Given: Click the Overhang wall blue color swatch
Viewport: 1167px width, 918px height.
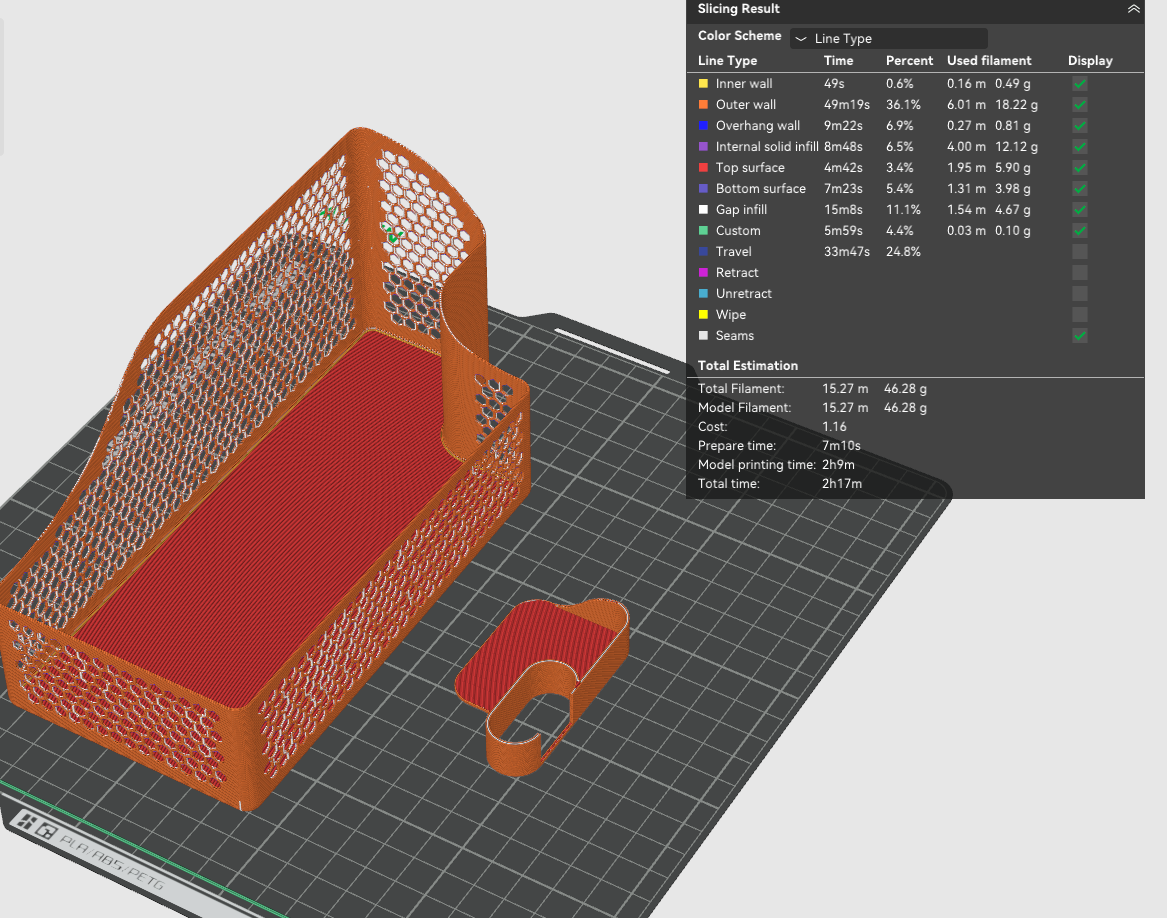Looking at the screenshot, I should coord(703,125).
